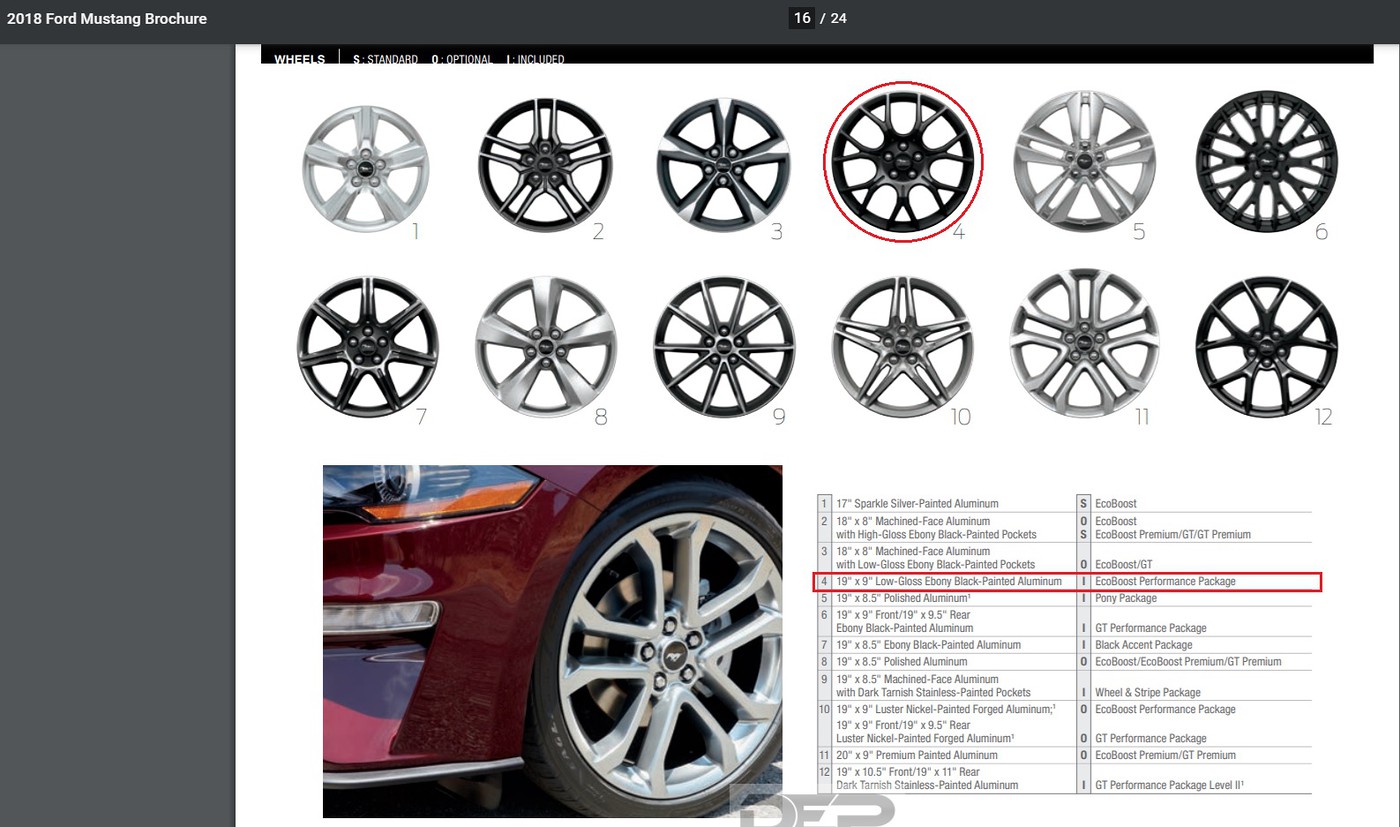Click the polished wheel number 8

(x=546, y=346)
